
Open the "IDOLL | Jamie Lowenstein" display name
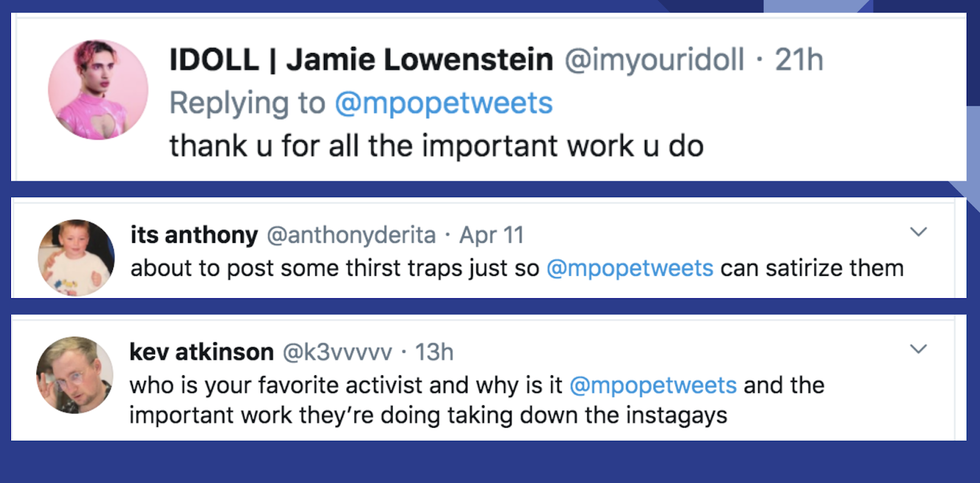point(361,60)
